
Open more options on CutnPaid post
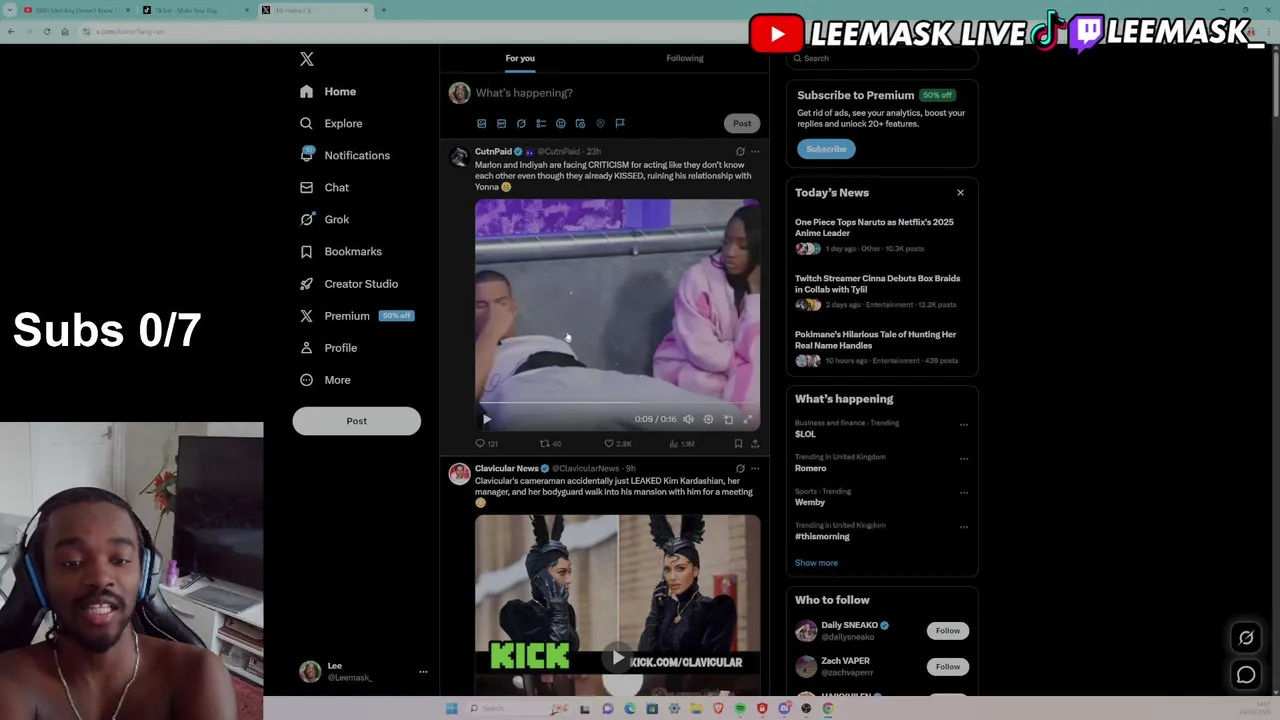755,152
